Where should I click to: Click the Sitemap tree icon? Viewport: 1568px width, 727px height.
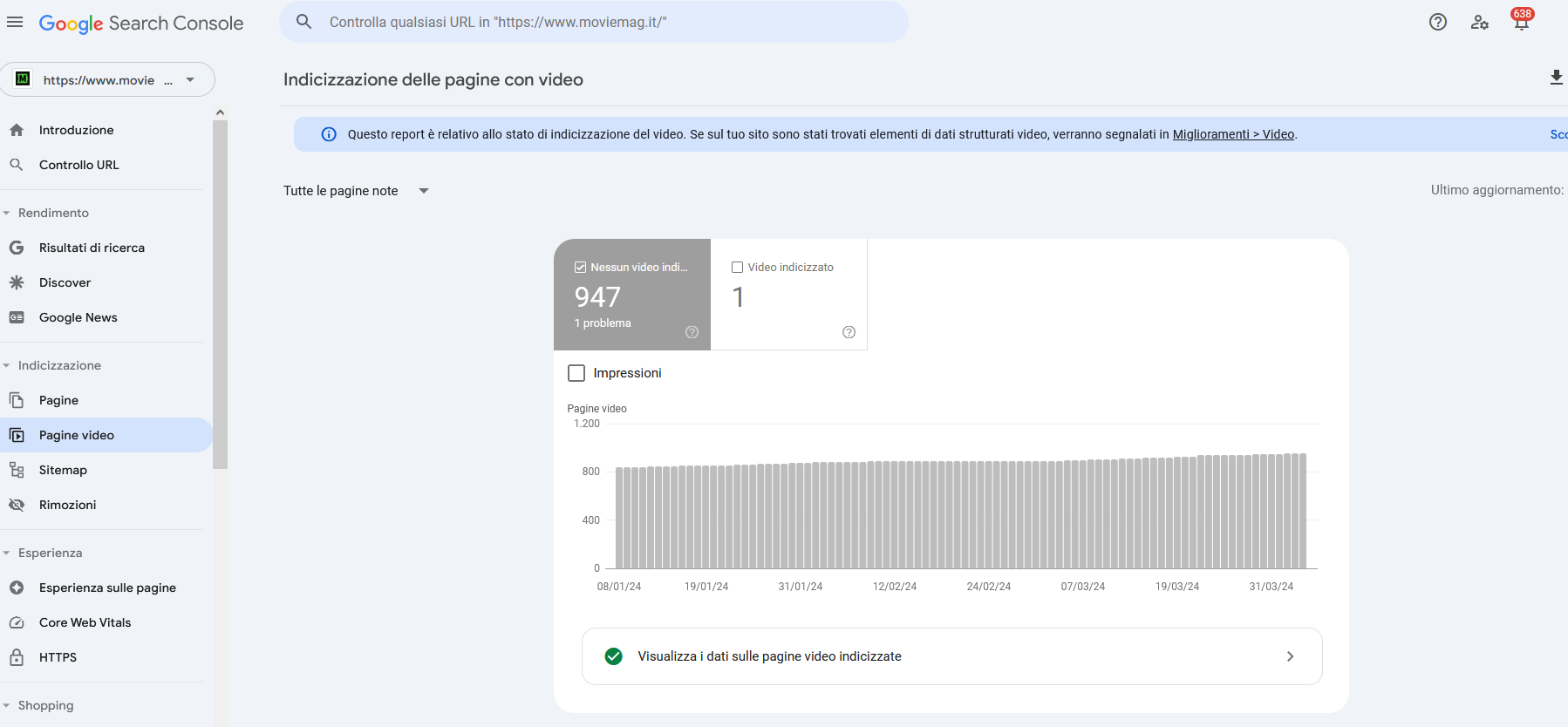[17, 470]
